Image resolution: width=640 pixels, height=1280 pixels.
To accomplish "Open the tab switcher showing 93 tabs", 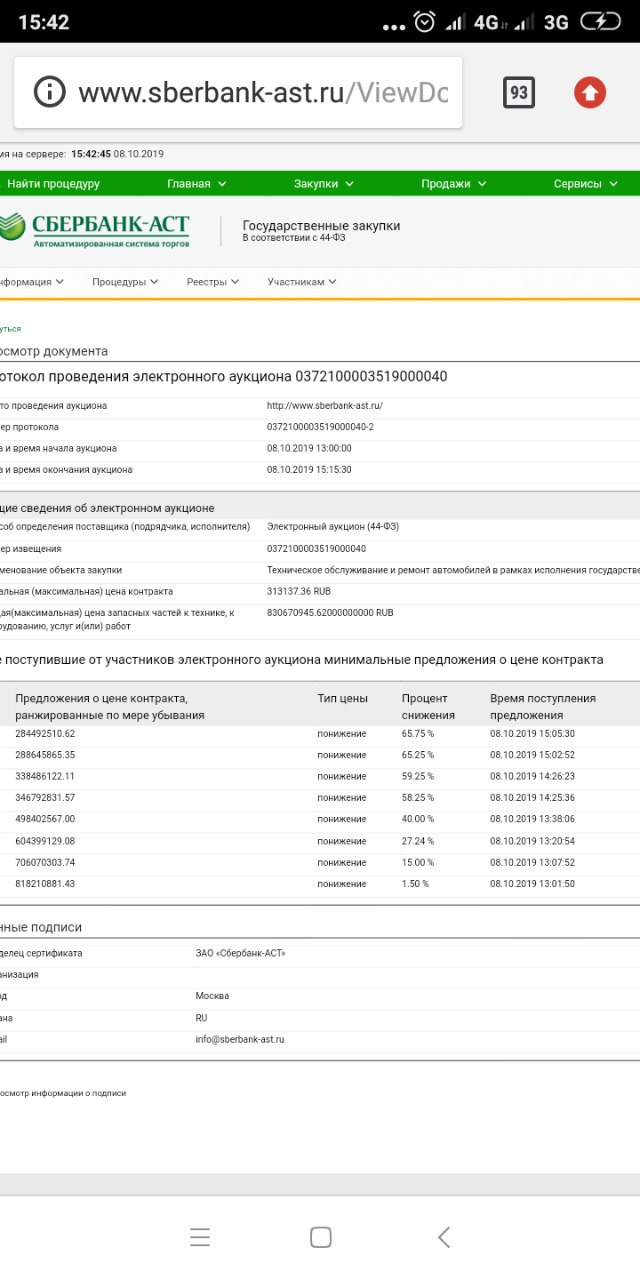I will (518, 93).
